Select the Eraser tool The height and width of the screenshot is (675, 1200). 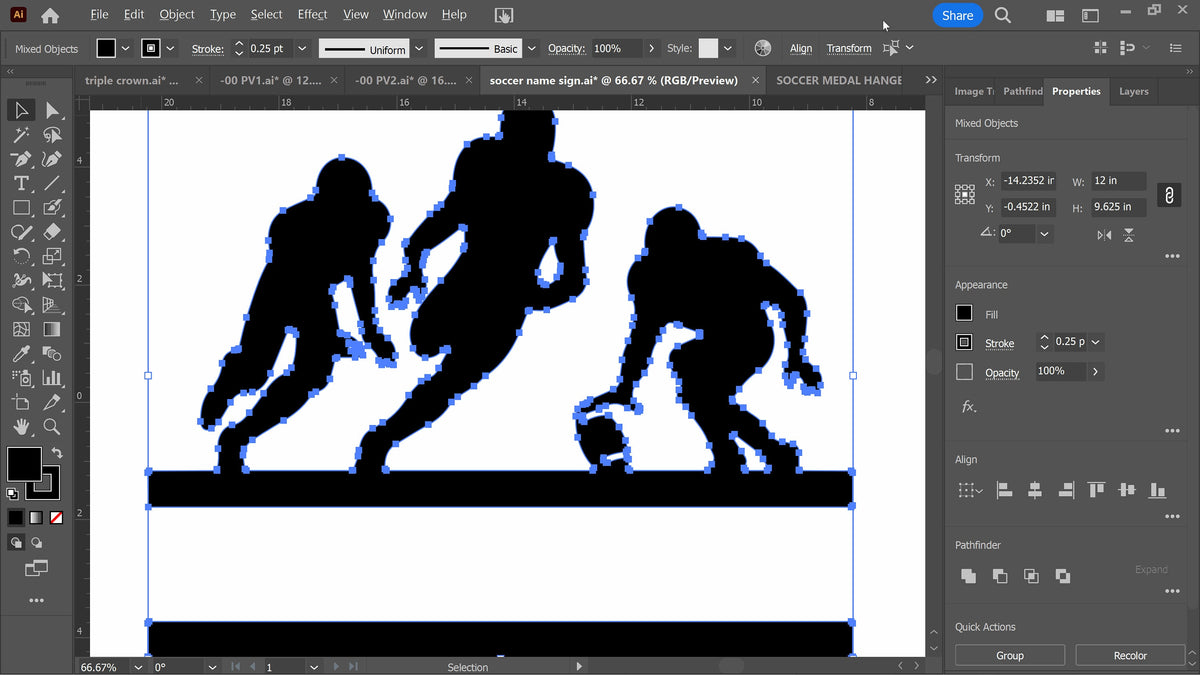(x=53, y=232)
